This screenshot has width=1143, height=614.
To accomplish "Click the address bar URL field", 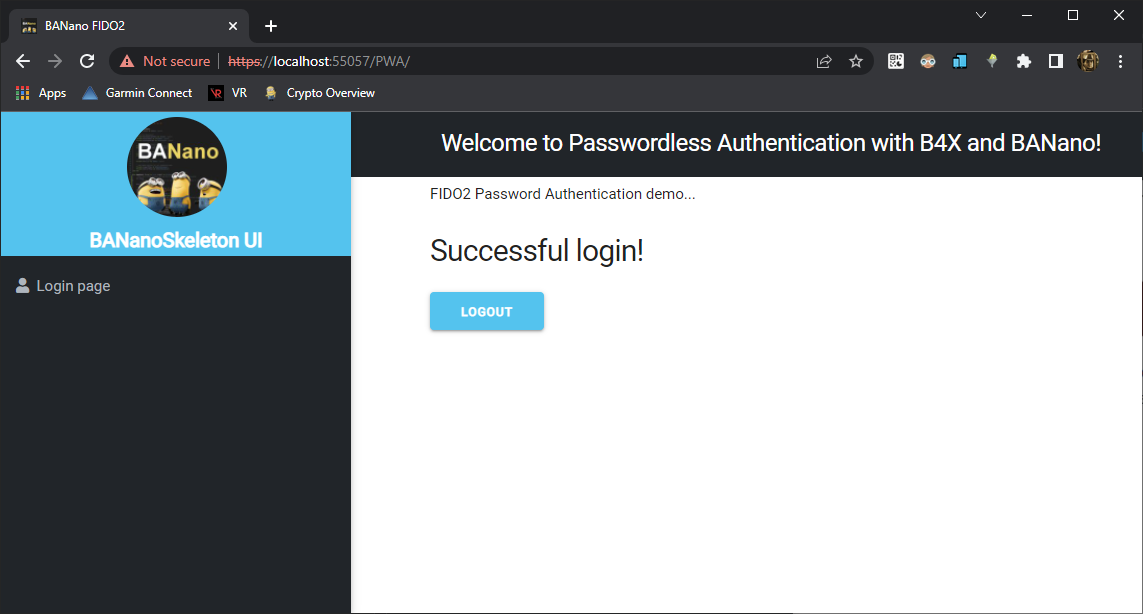I will [x=550, y=61].
